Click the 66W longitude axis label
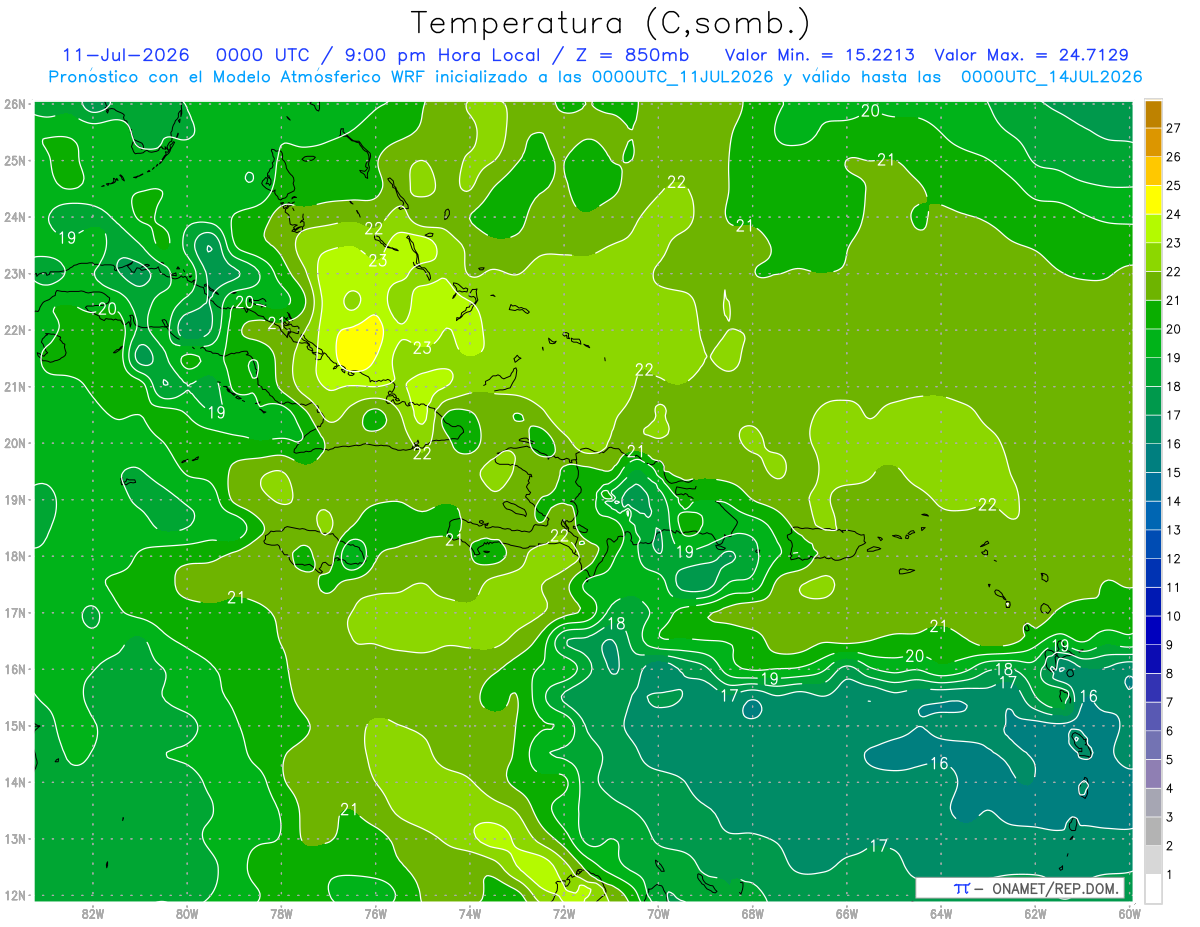 847,912
